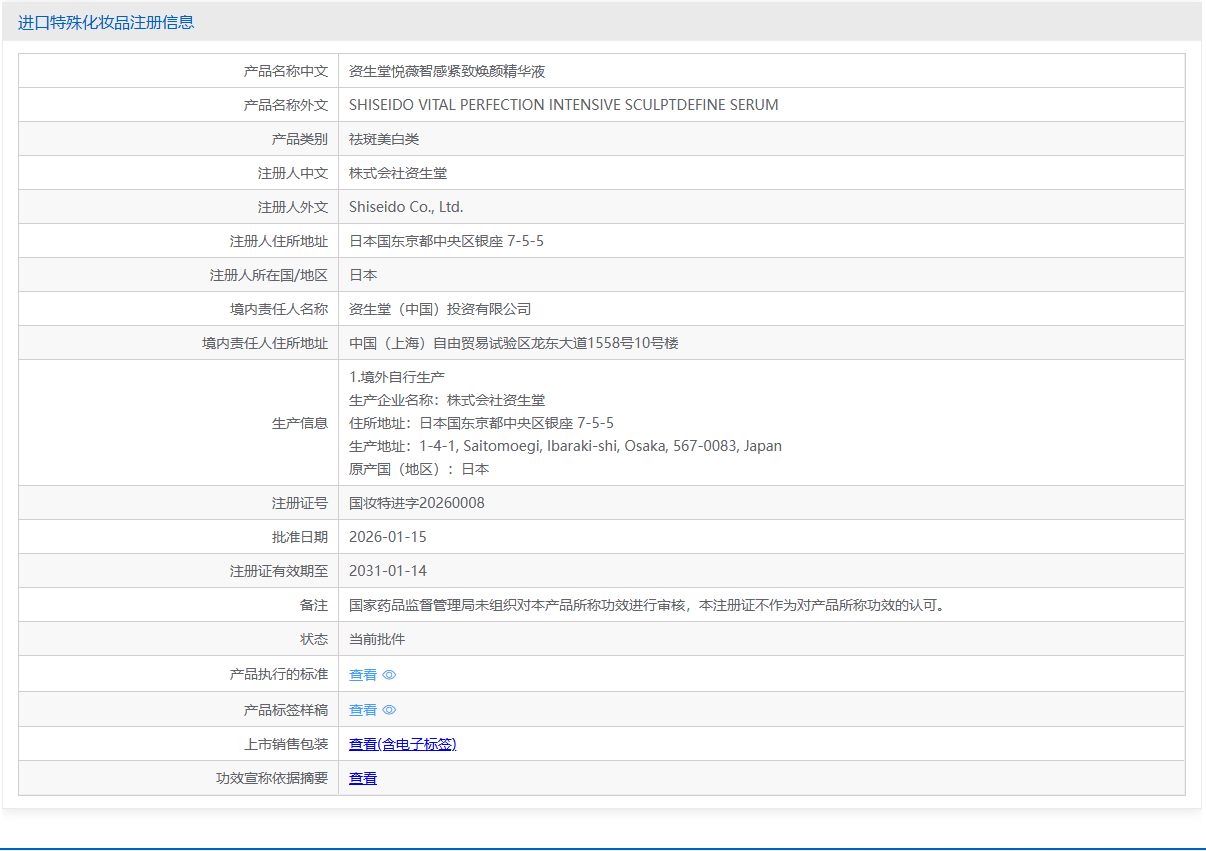Screen dimensions: 1206x851
Task: Click the label 注册证有效期至
Action: click(x=279, y=571)
